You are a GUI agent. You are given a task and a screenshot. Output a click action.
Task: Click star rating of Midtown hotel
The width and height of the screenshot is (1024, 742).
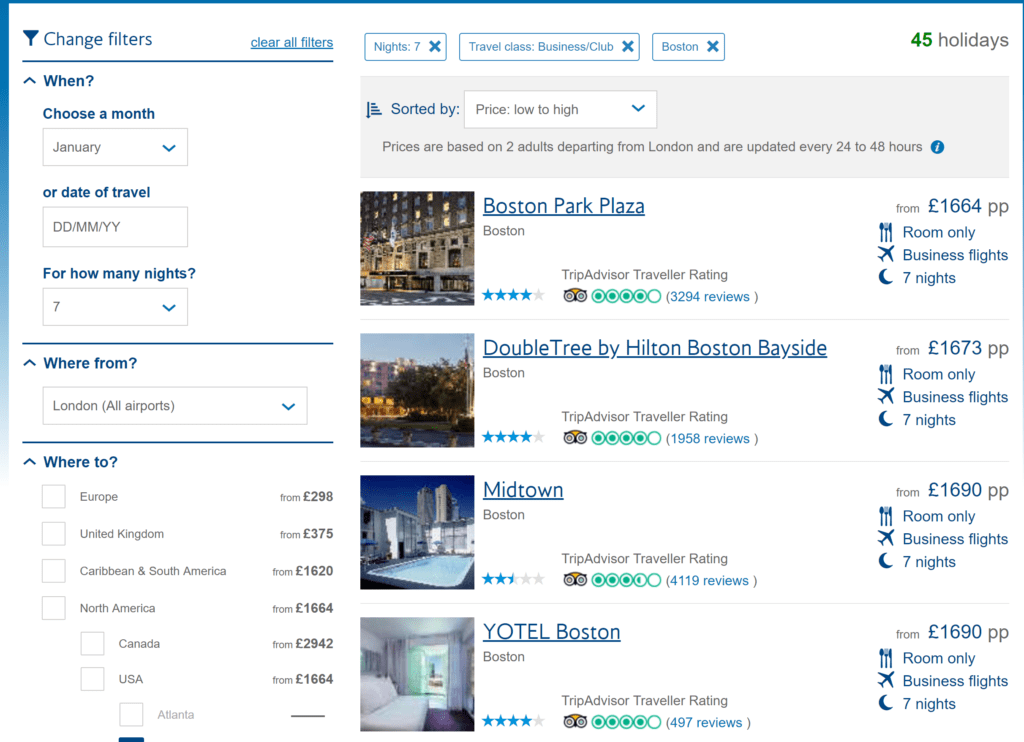pyautogui.click(x=513, y=579)
